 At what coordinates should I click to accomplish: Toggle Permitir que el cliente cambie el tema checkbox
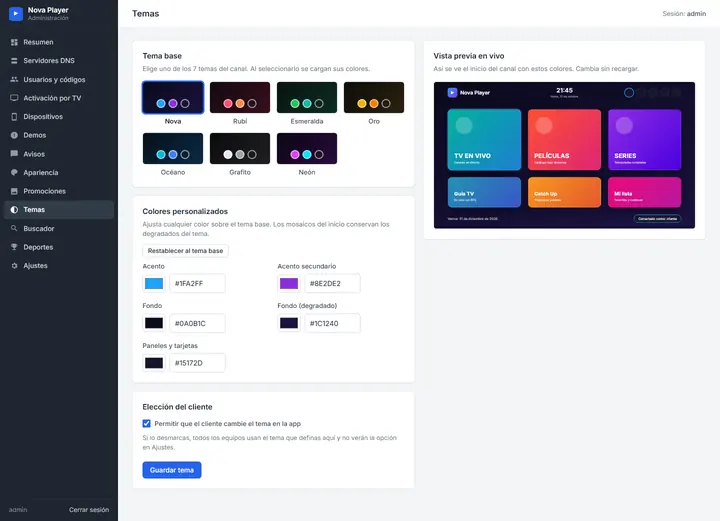[146, 424]
